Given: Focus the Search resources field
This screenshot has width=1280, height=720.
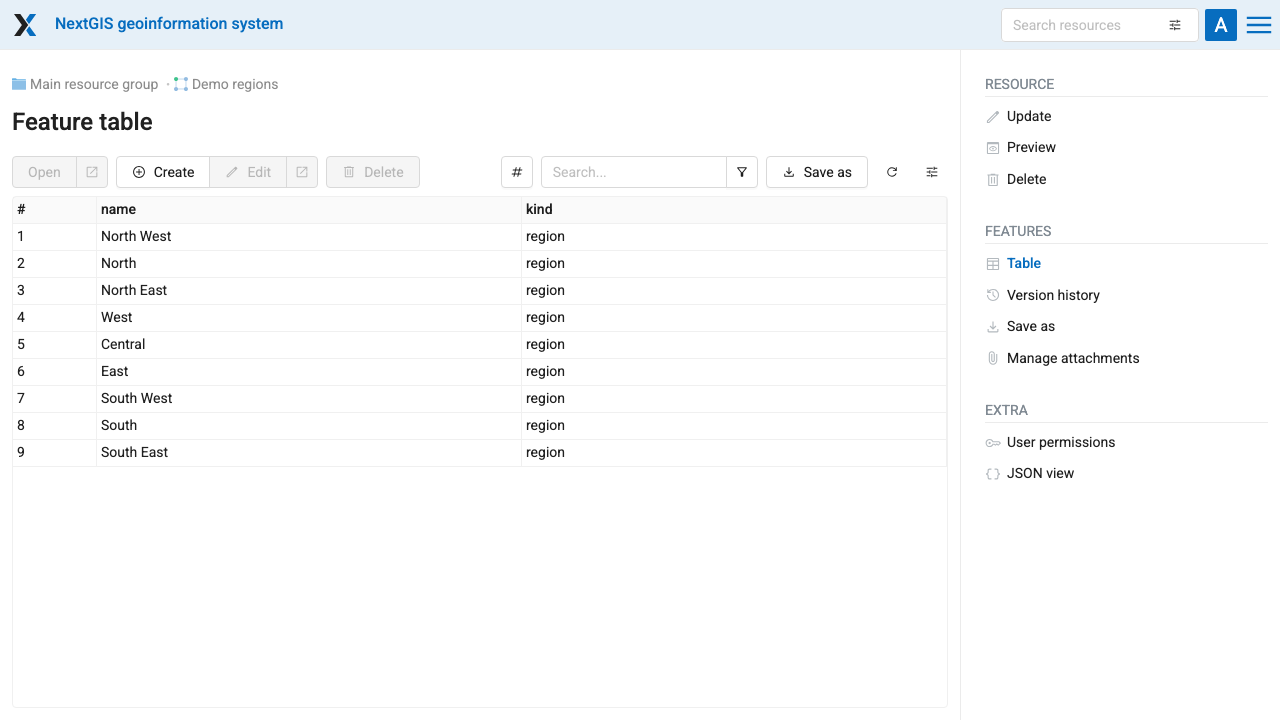Looking at the screenshot, I should (1084, 25).
